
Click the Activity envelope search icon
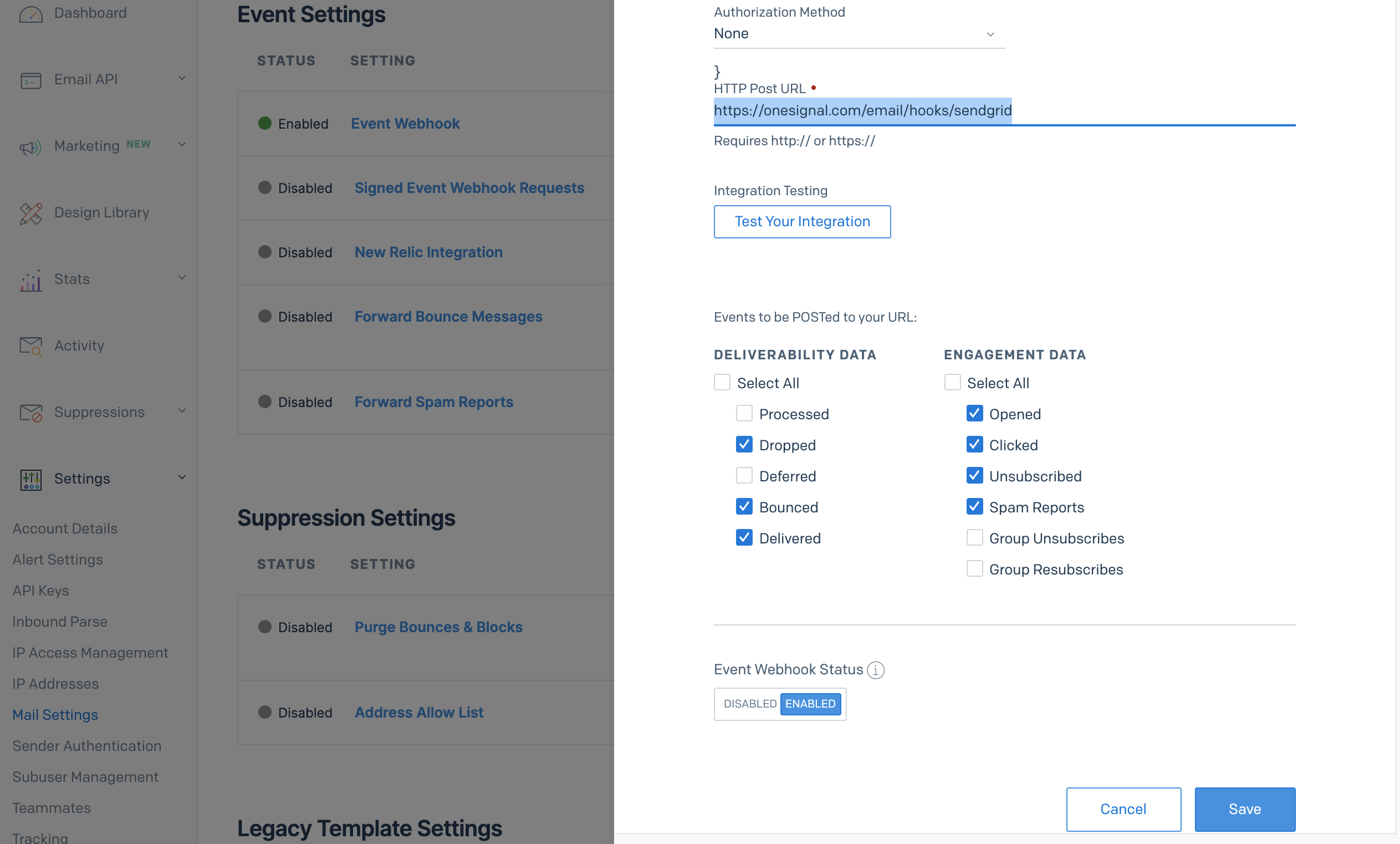(x=30, y=345)
